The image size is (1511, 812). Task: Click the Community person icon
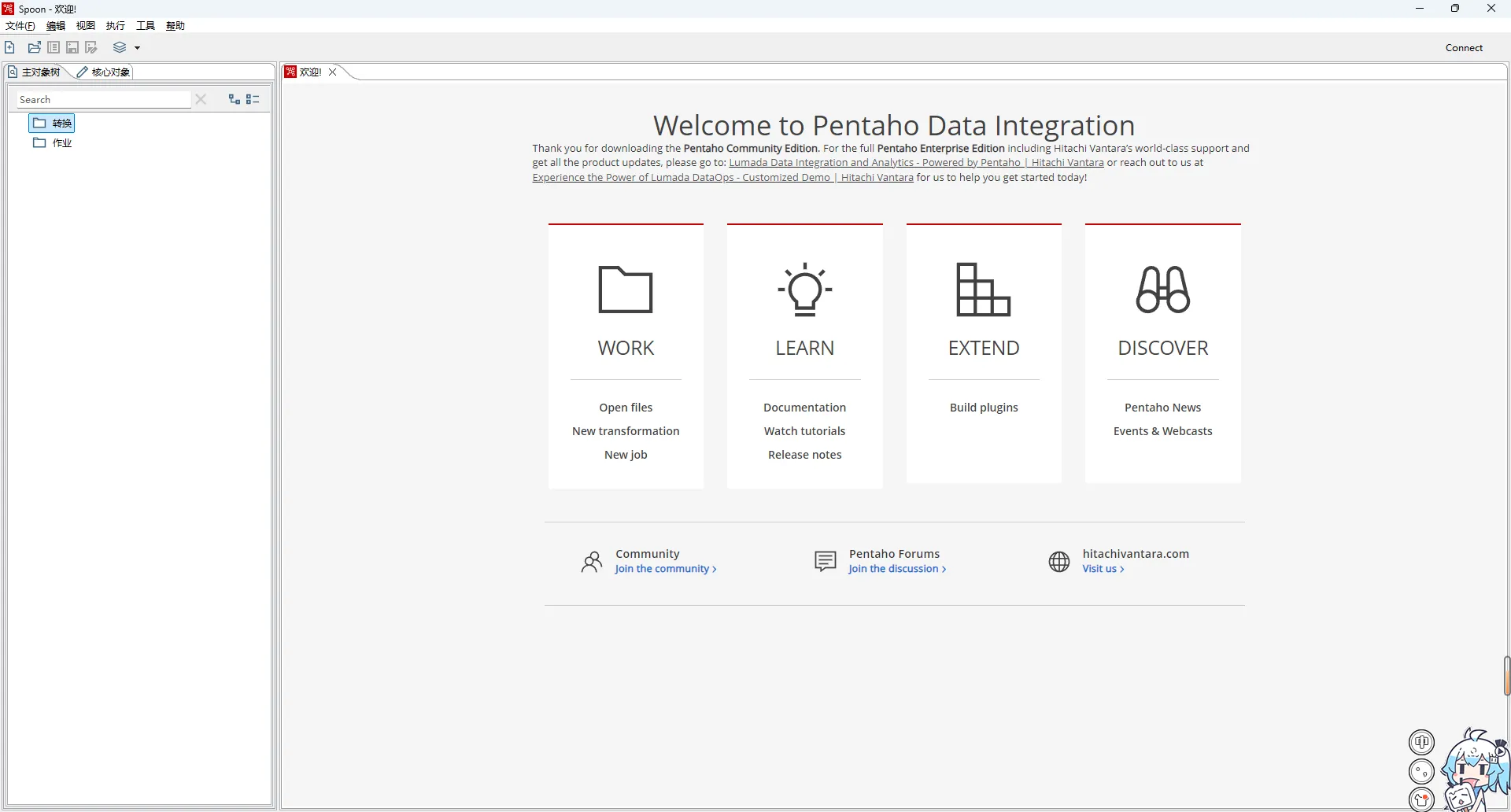pos(592,562)
